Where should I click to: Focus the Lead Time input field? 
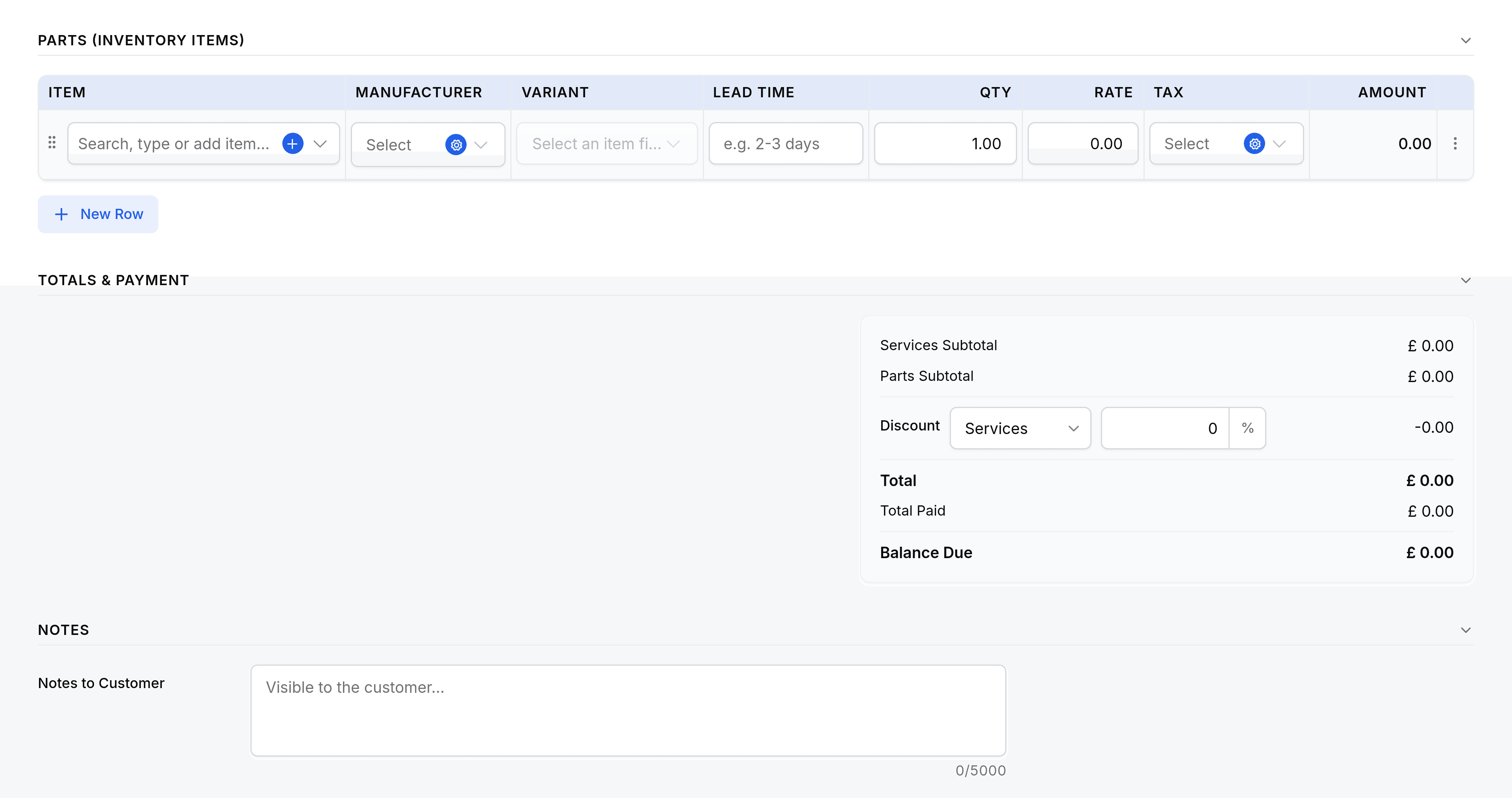(786, 144)
